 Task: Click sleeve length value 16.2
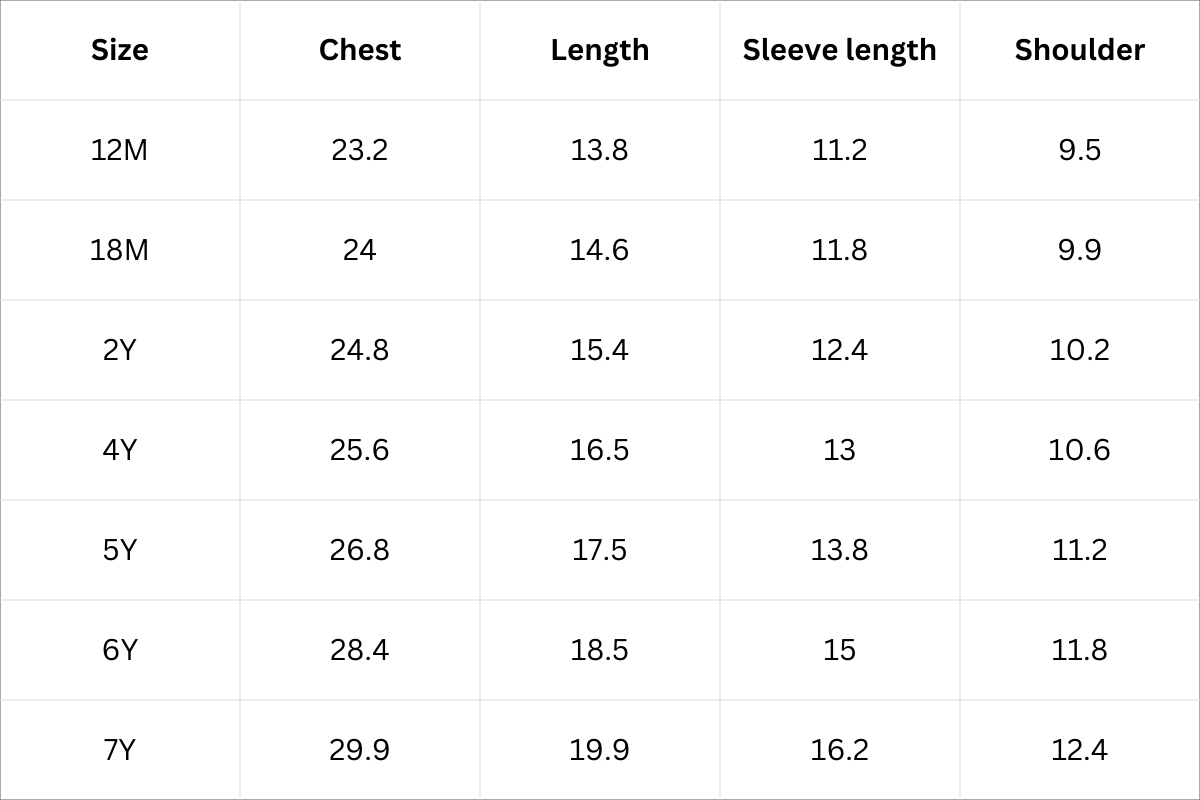840,750
